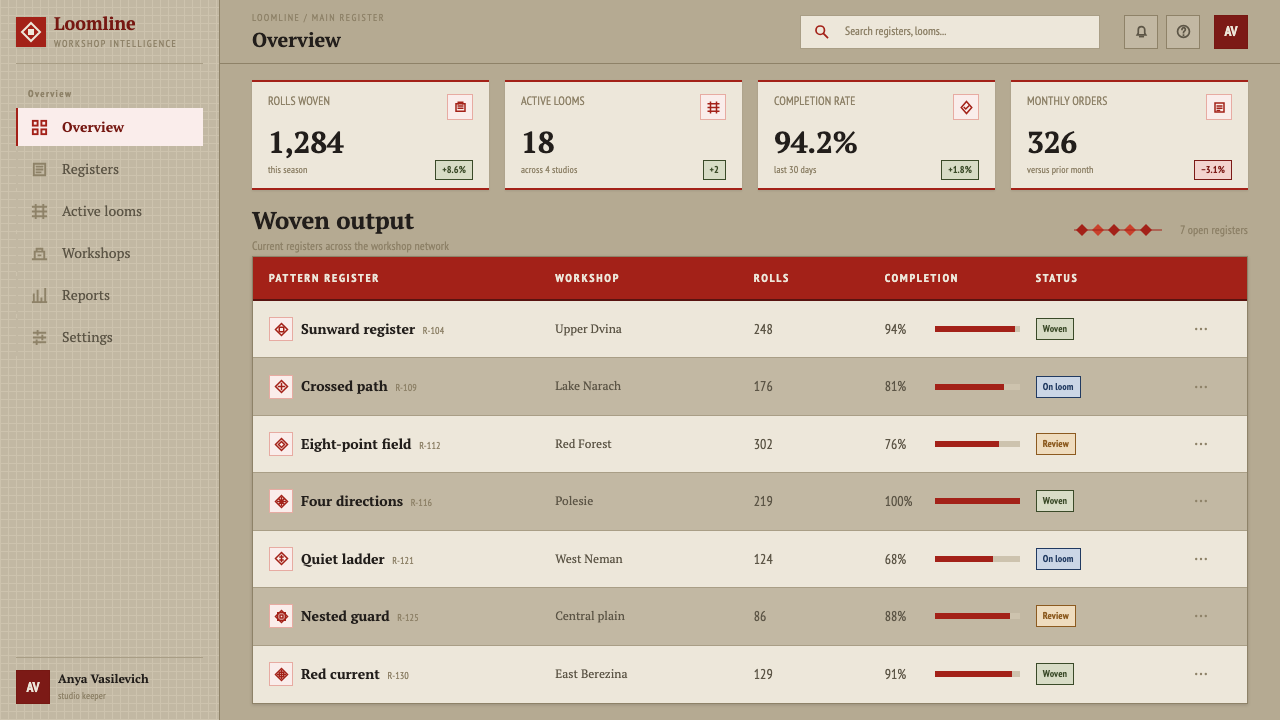Viewport: 1280px width, 720px height.
Task: Click 'West Neman' workshop cell
Action: 589,559
